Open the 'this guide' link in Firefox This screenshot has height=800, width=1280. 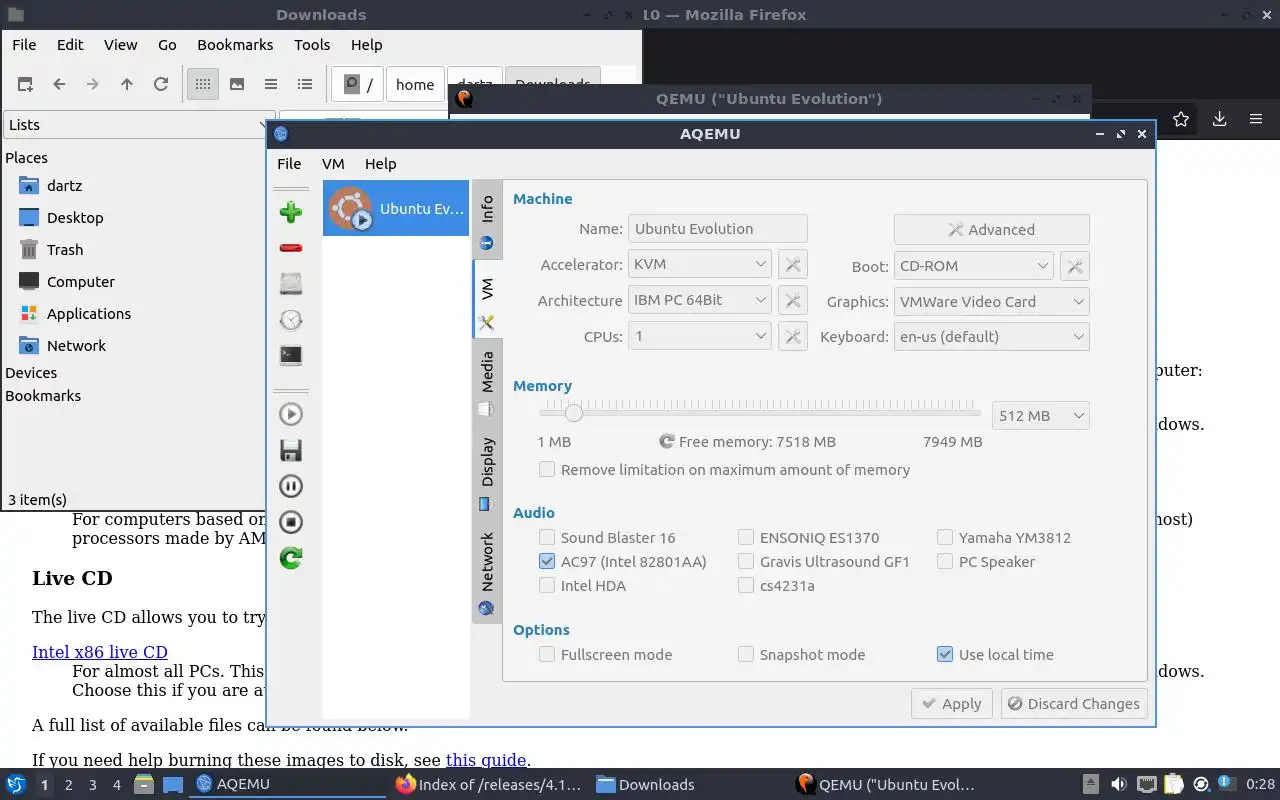coord(486,760)
